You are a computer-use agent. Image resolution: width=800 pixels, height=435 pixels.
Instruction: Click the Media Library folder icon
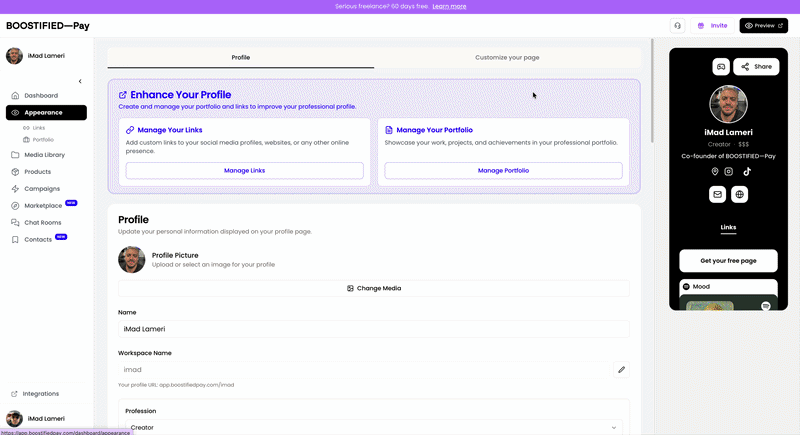coord(15,155)
